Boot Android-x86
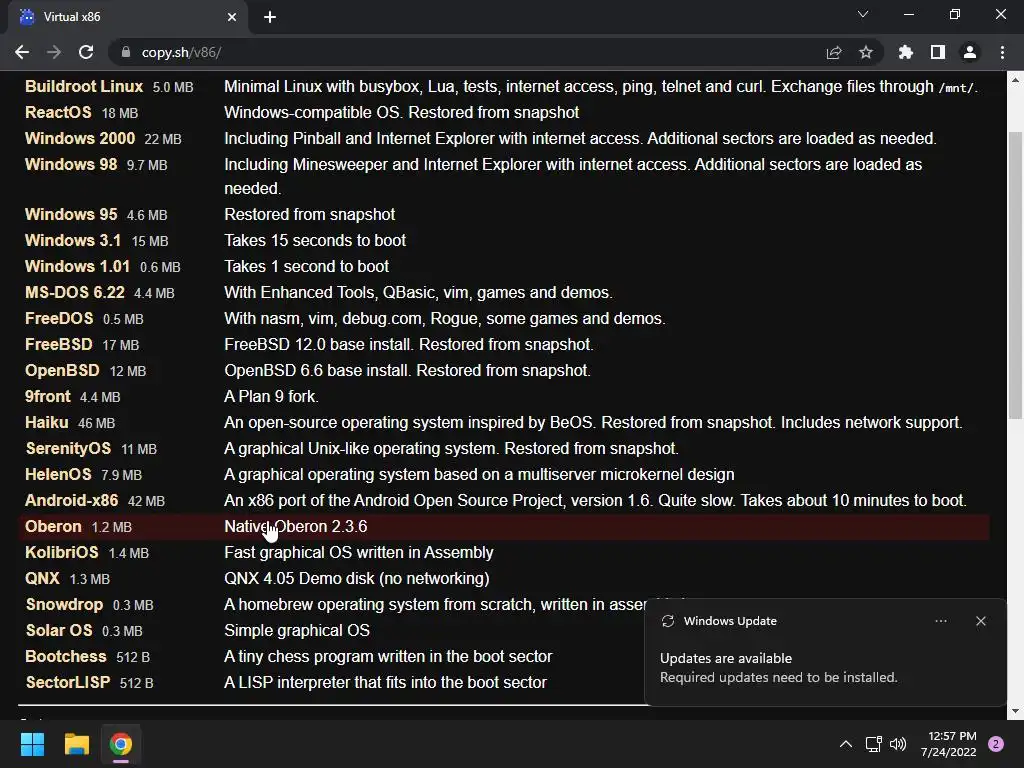 point(71,501)
